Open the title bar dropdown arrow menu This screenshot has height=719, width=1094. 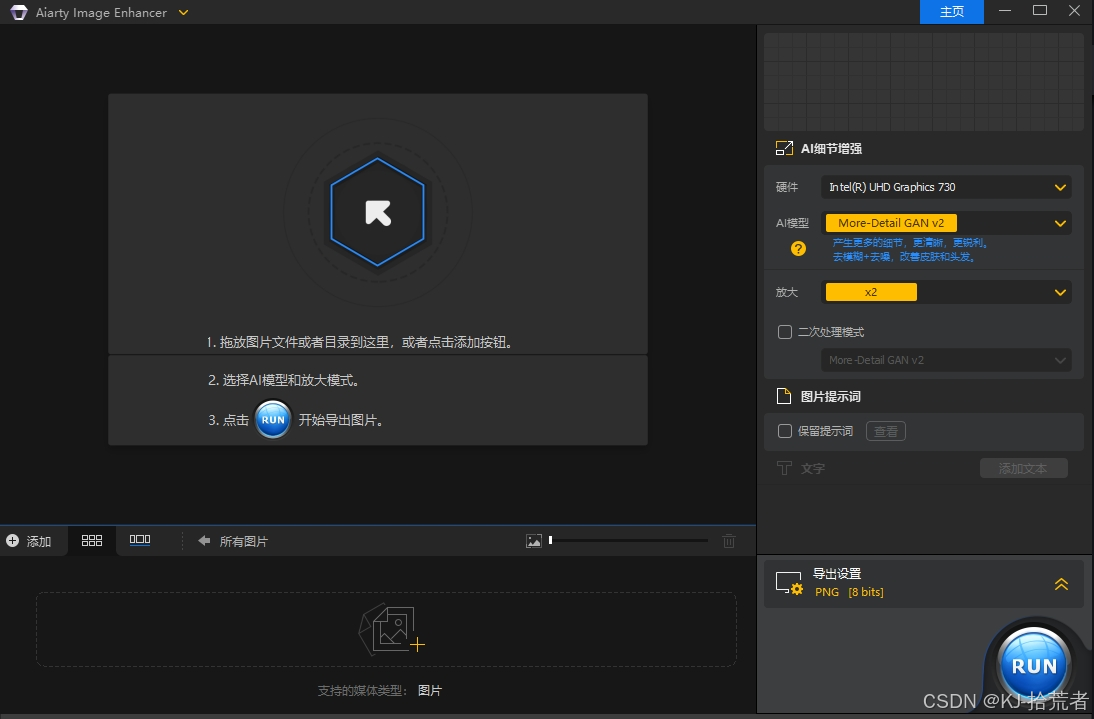coord(183,13)
